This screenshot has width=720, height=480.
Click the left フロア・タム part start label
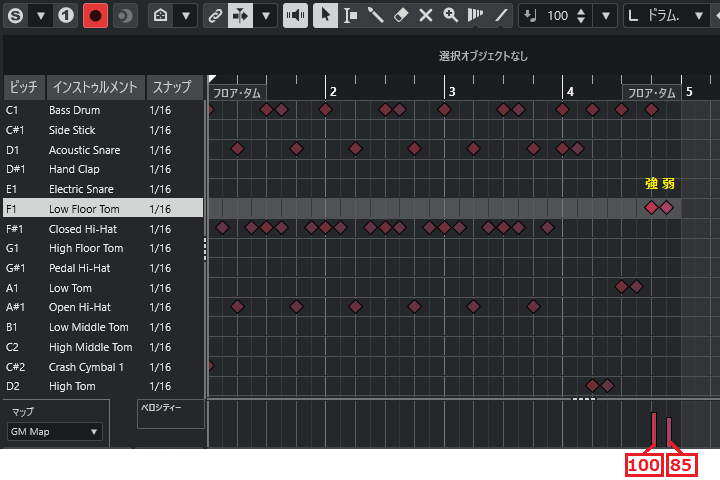[237, 93]
